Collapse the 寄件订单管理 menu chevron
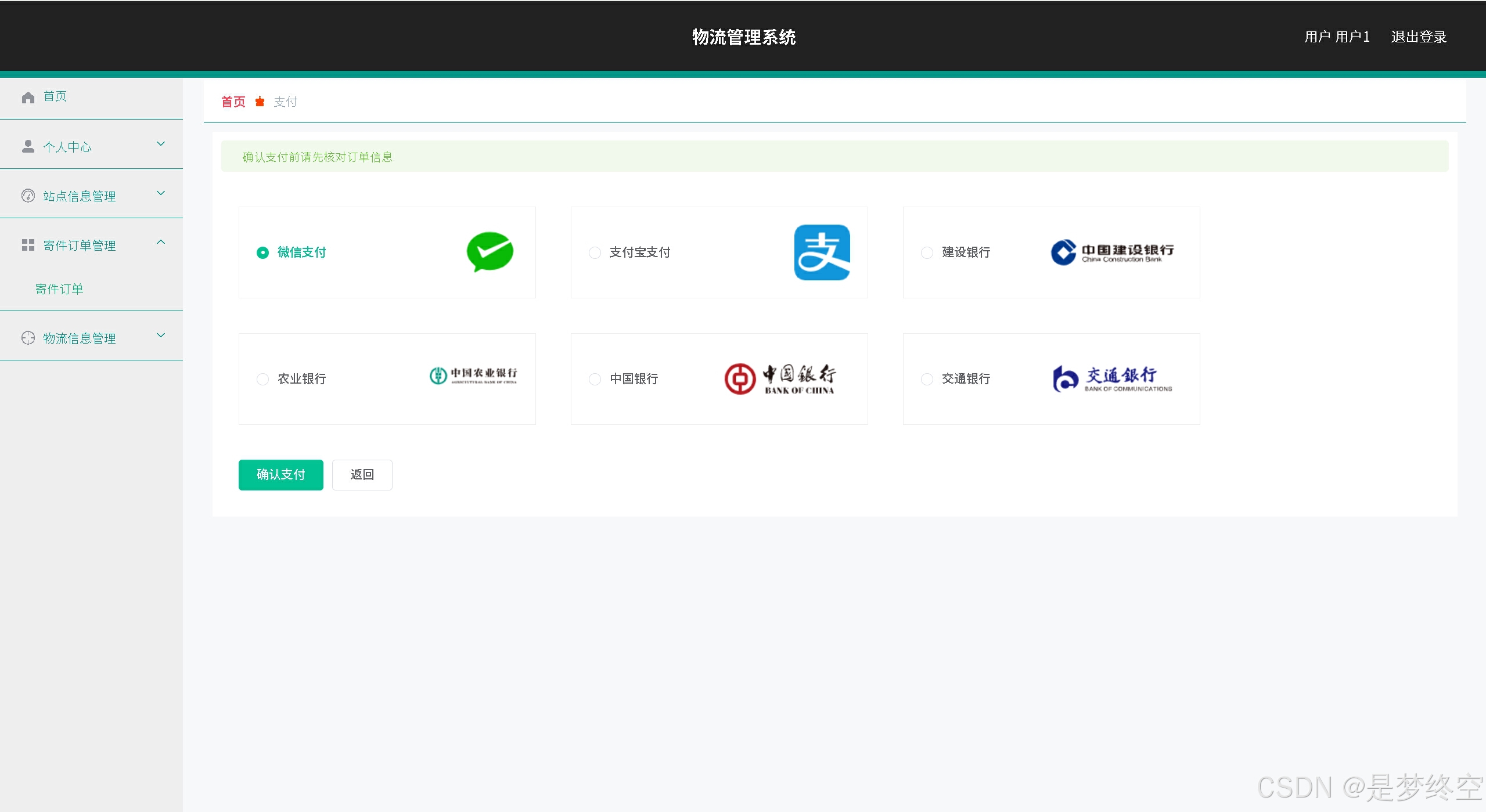Viewport: 1486px width, 812px height. point(161,243)
